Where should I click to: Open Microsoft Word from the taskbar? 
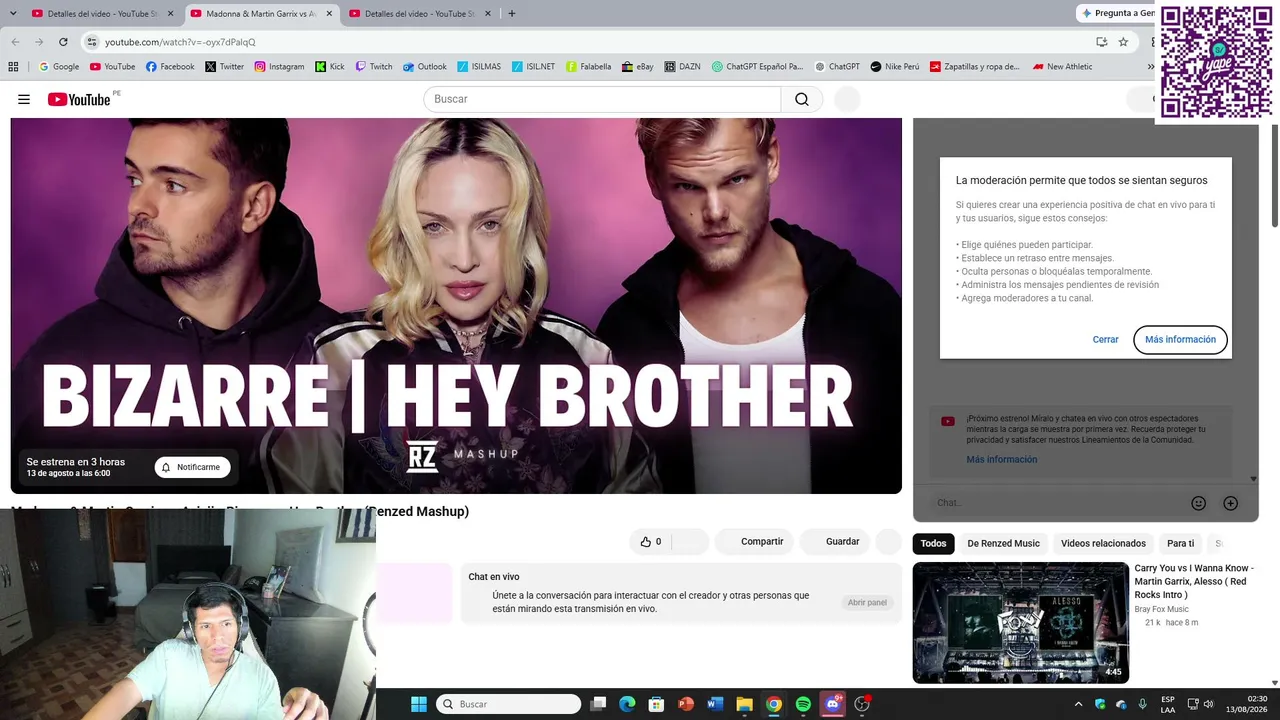click(x=715, y=704)
